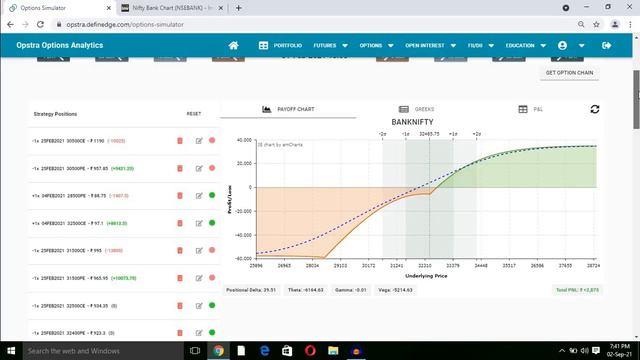Delete the 25FEB2021 30500PE position
Screen dimensions: 640x360
180,168
